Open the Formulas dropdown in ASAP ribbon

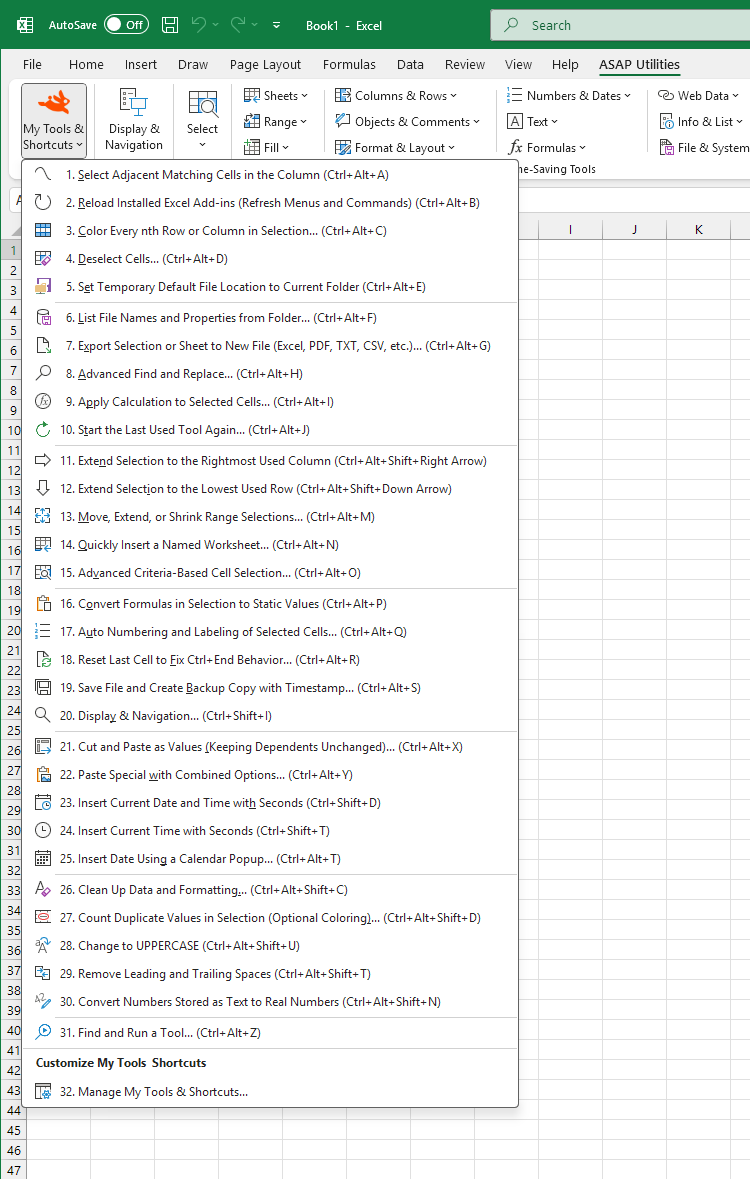[x=547, y=147]
